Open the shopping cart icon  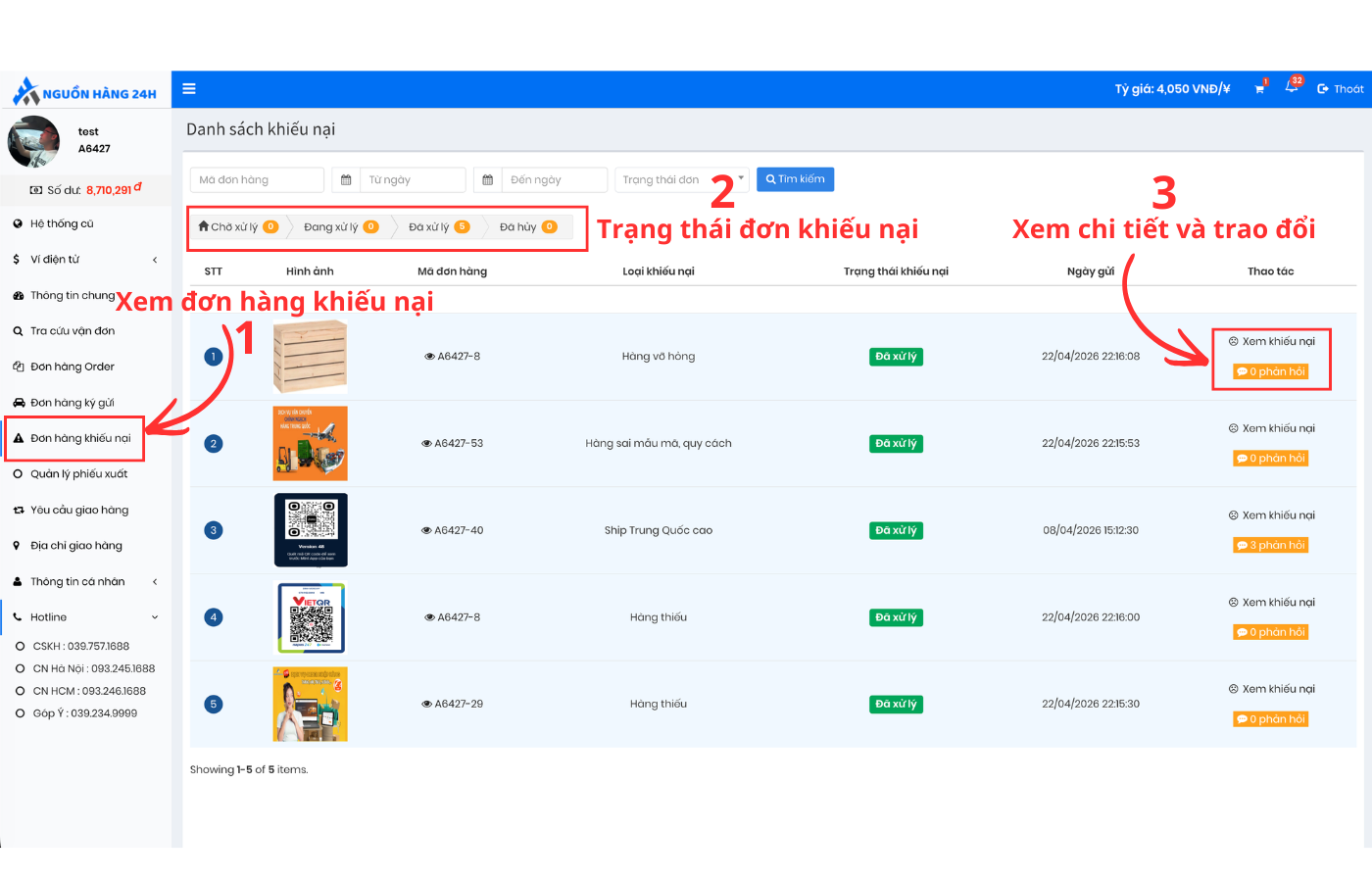click(1259, 89)
